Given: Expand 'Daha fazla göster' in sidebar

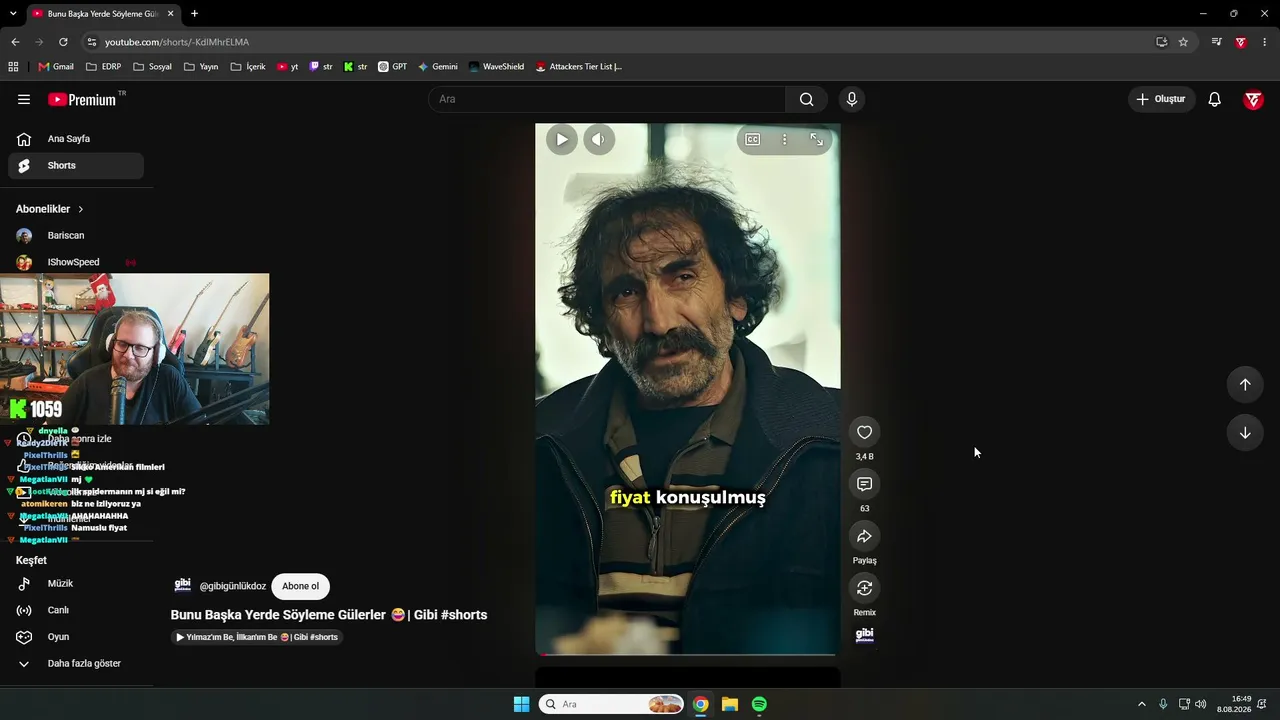Looking at the screenshot, I should pyautogui.click(x=76, y=664).
